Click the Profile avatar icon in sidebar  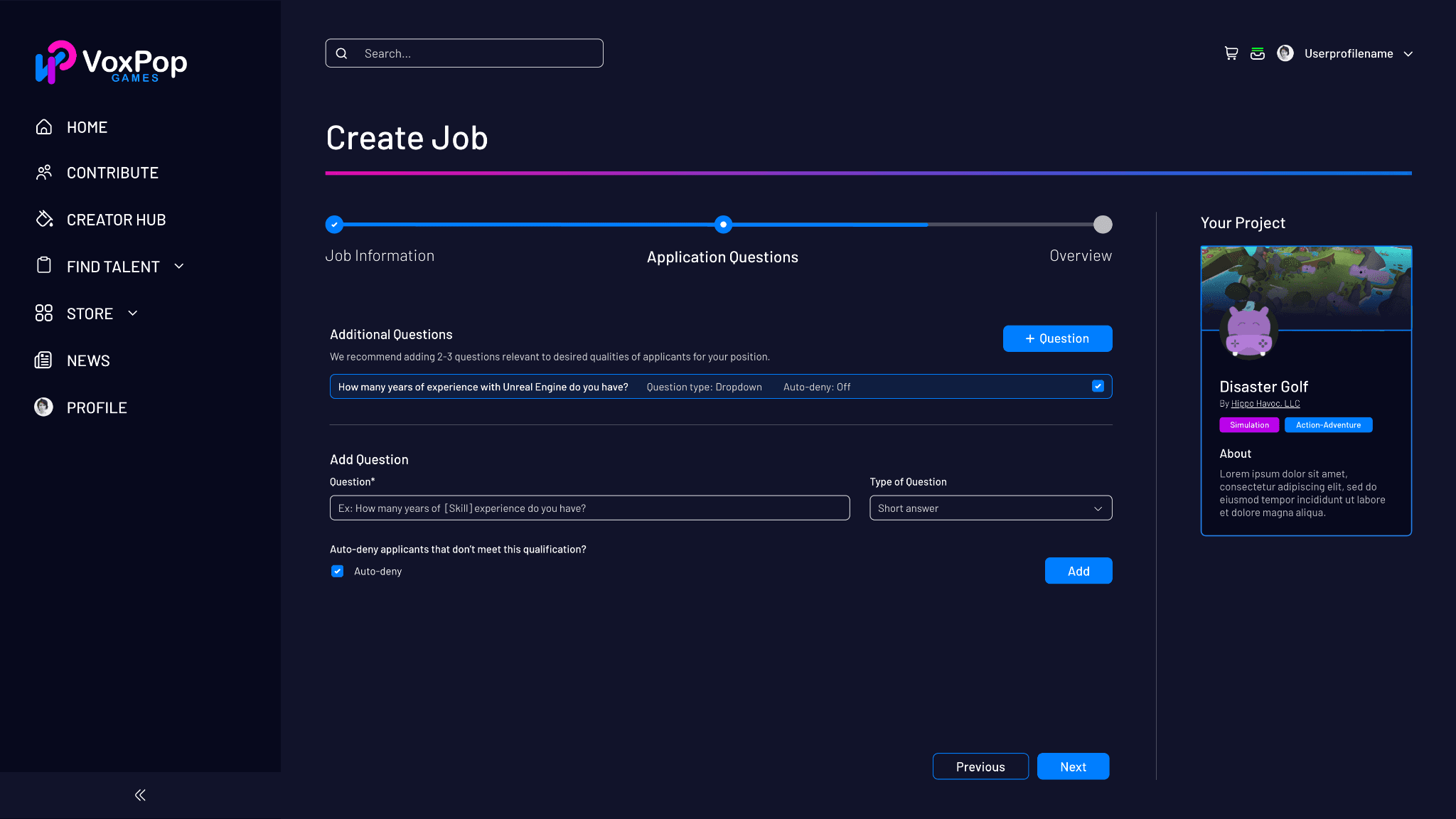pyautogui.click(x=44, y=407)
